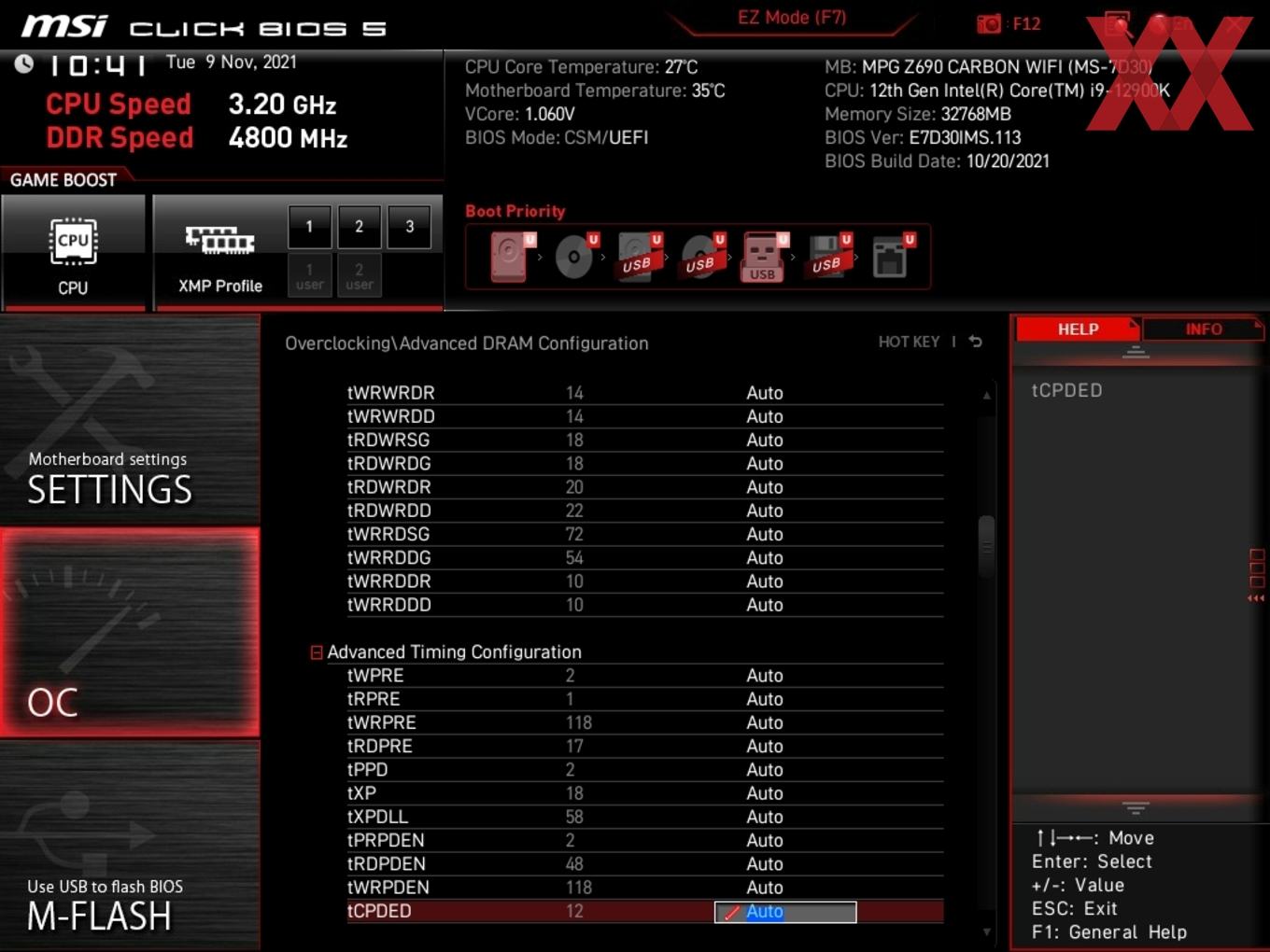This screenshot has width=1270, height=952.
Task: Select XMP user profile 1
Action: [x=309, y=276]
